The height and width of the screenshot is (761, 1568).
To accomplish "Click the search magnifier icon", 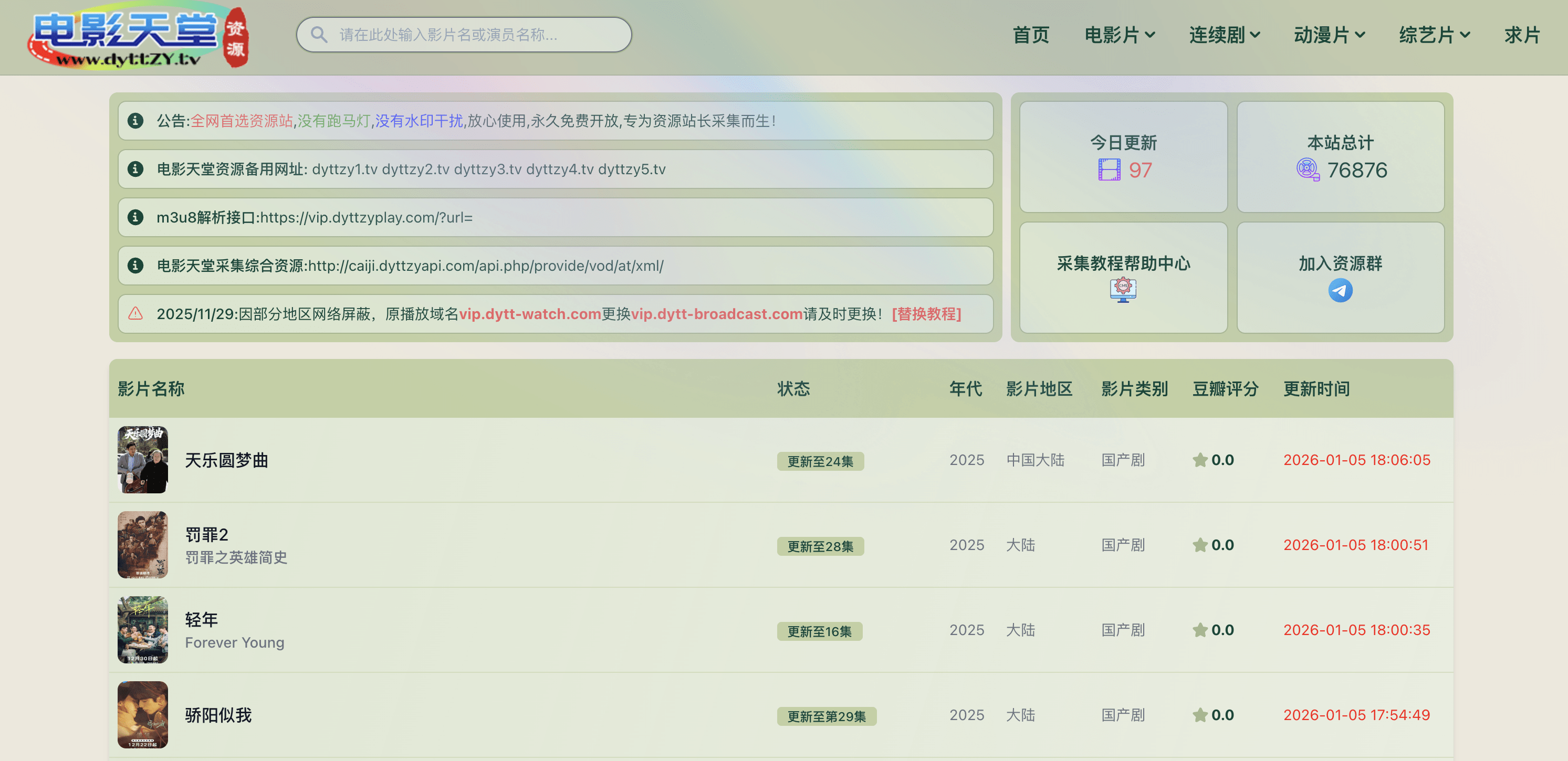I will click(318, 35).
